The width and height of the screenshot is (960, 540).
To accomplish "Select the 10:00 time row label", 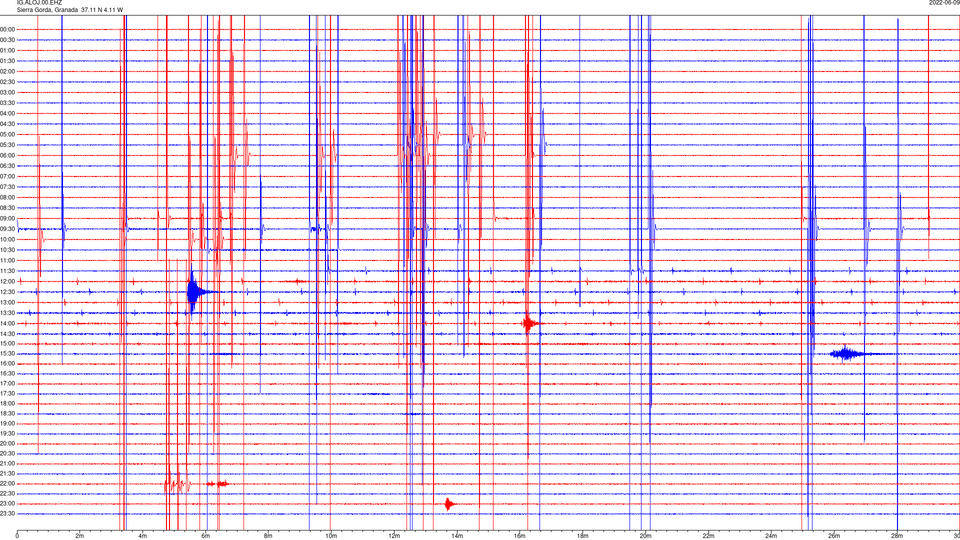I will point(8,239).
